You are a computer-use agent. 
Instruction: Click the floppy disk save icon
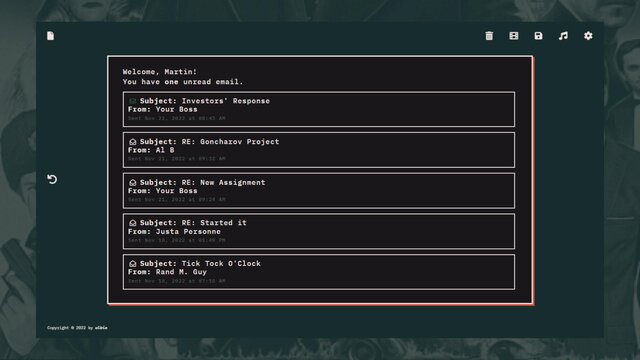tap(538, 36)
